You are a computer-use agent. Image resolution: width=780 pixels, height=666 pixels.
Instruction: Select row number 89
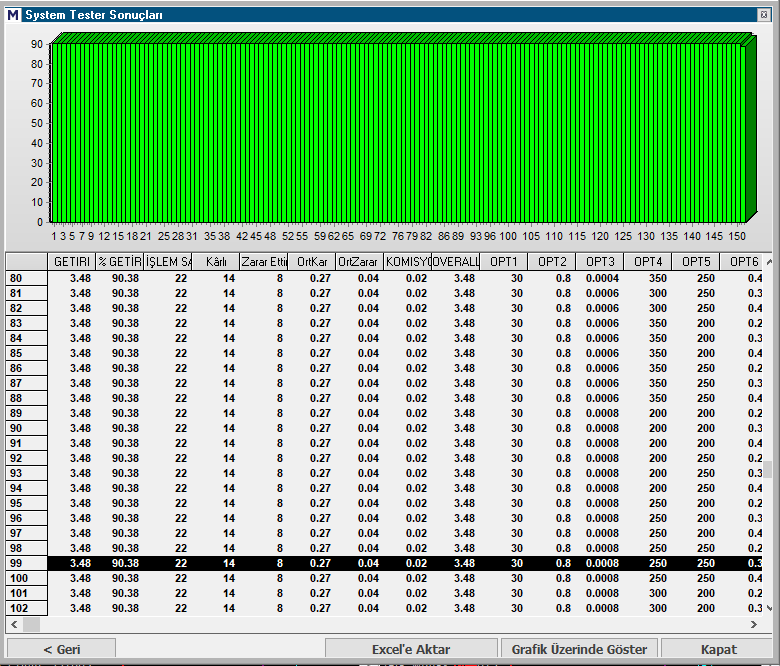(x=26, y=413)
